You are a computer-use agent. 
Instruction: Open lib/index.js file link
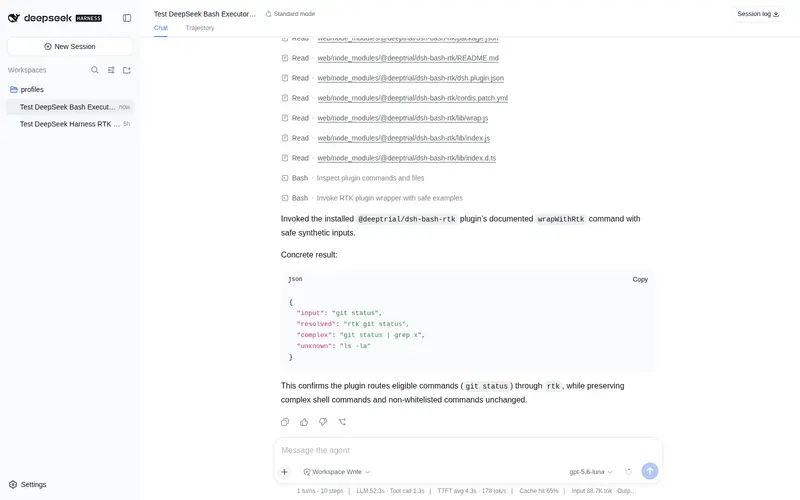403,138
